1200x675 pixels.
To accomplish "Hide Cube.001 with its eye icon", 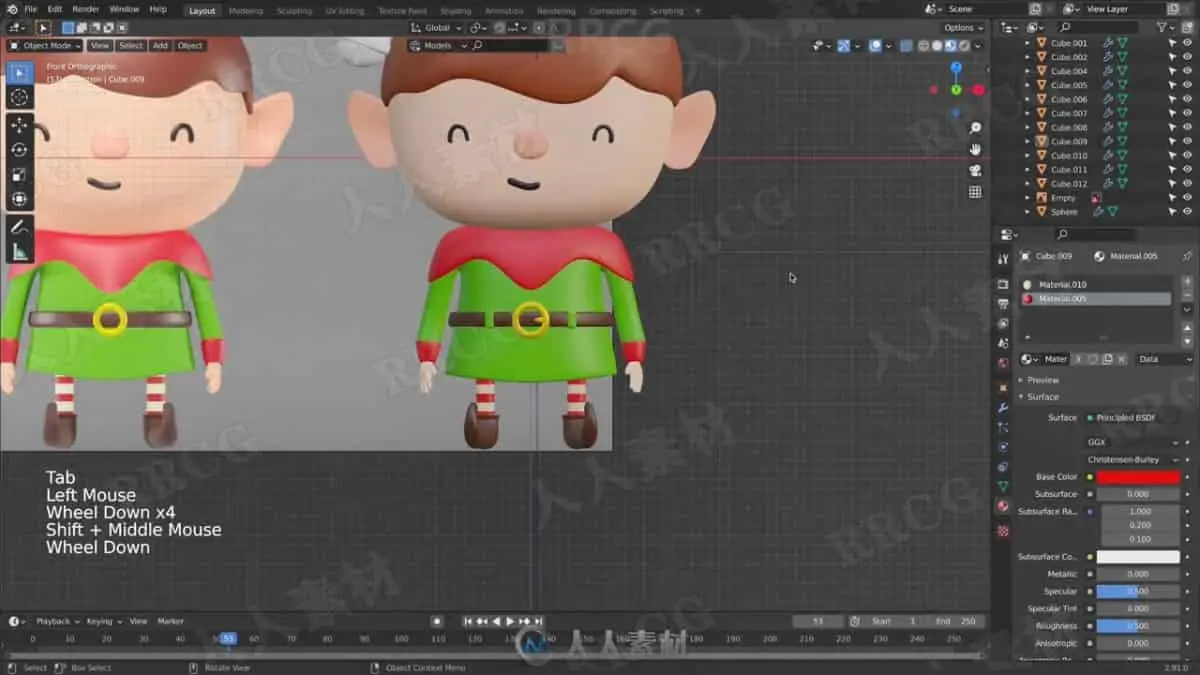I will tap(1187, 43).
